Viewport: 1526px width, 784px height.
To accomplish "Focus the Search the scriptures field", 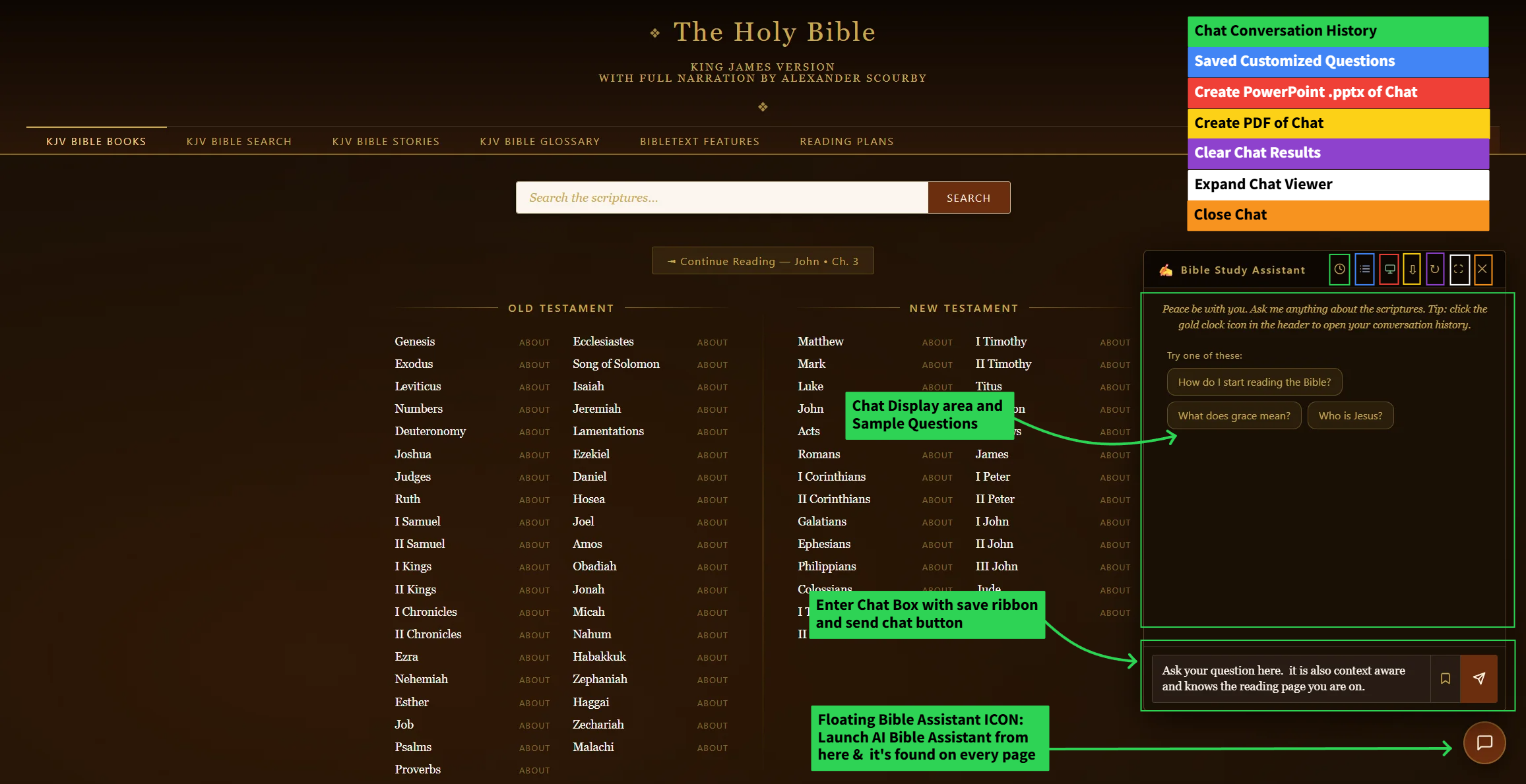I will coord(722,198).
